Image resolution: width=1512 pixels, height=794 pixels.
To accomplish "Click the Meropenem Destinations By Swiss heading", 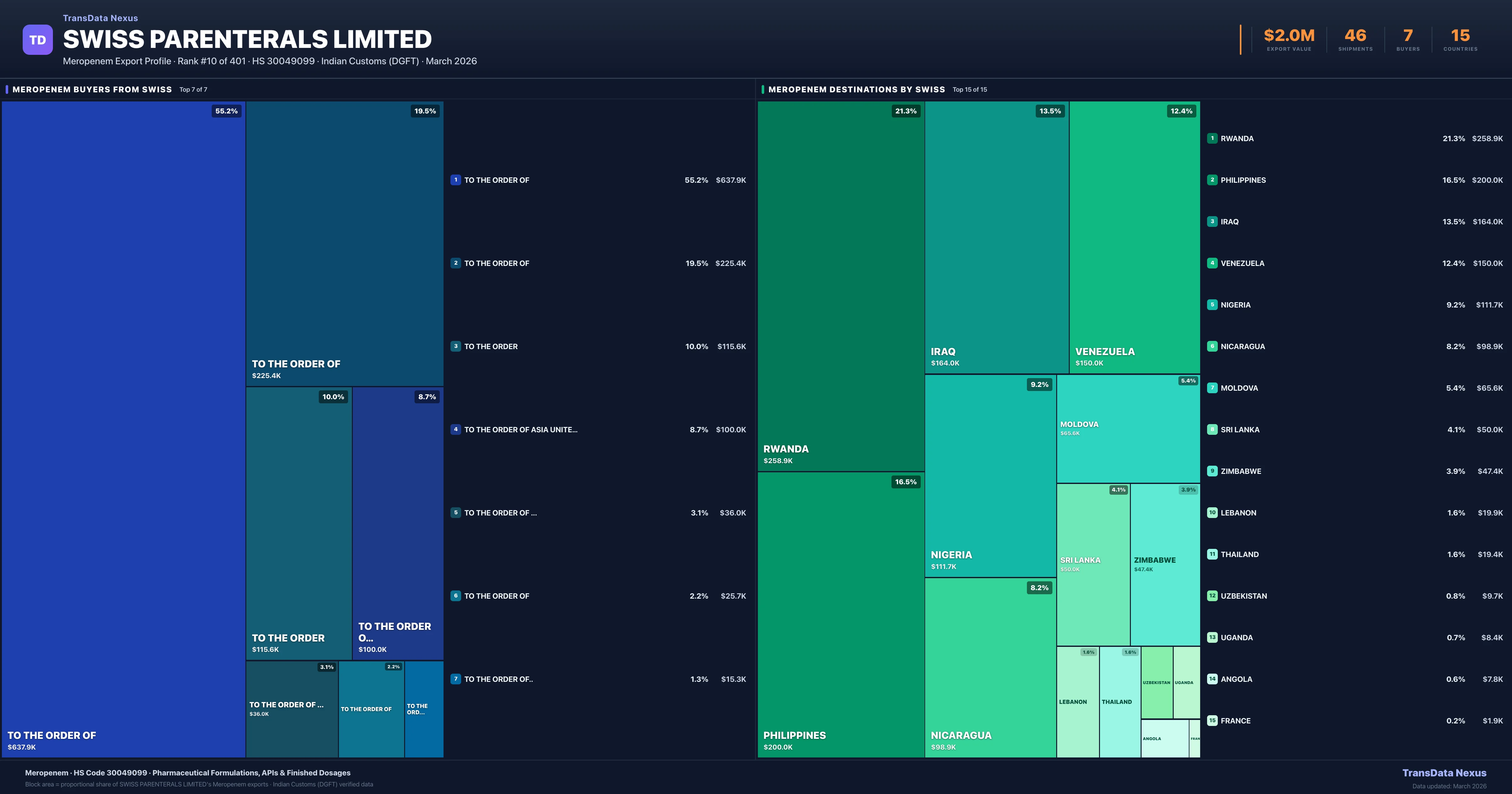I will tap(856, 89).
